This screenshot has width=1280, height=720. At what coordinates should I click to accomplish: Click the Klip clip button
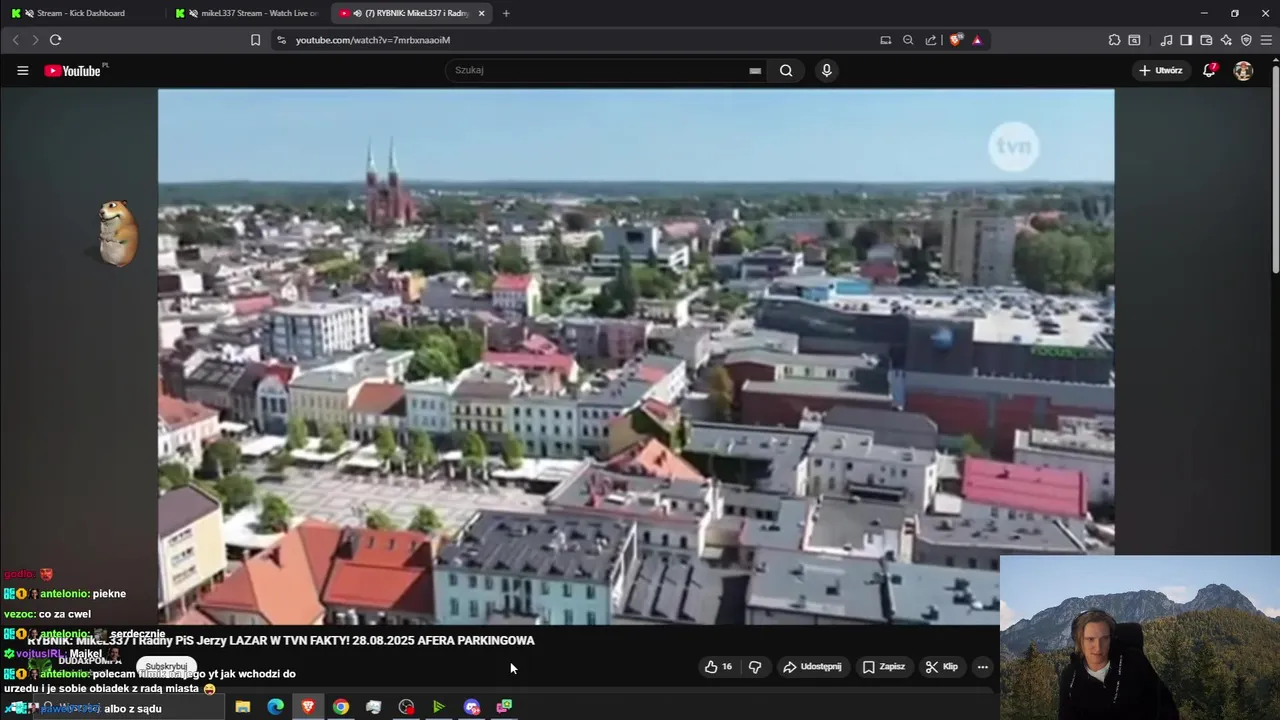[941, 667]
